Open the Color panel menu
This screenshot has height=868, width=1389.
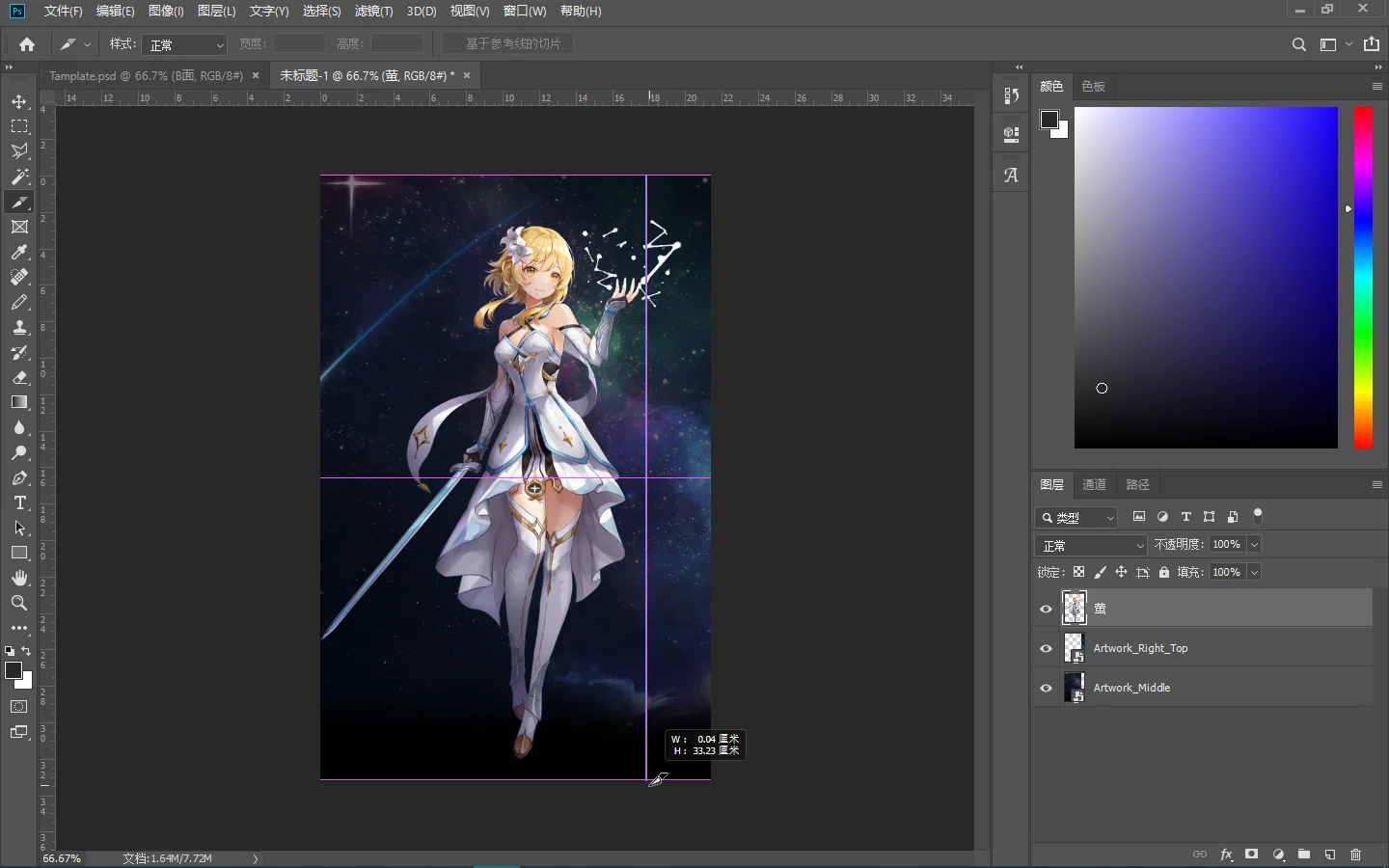point(1377,86)
